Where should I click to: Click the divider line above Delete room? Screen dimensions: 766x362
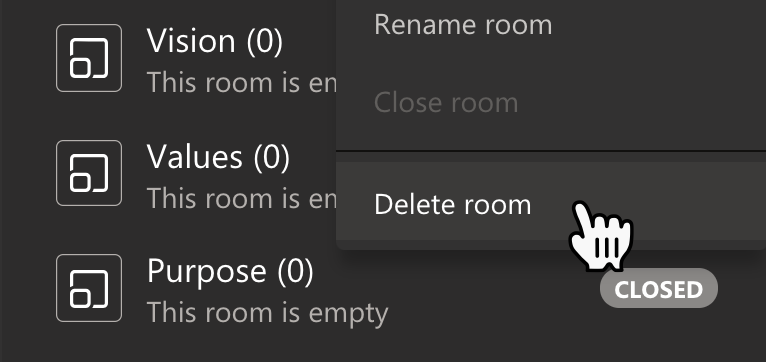click(x=551, y=151)
